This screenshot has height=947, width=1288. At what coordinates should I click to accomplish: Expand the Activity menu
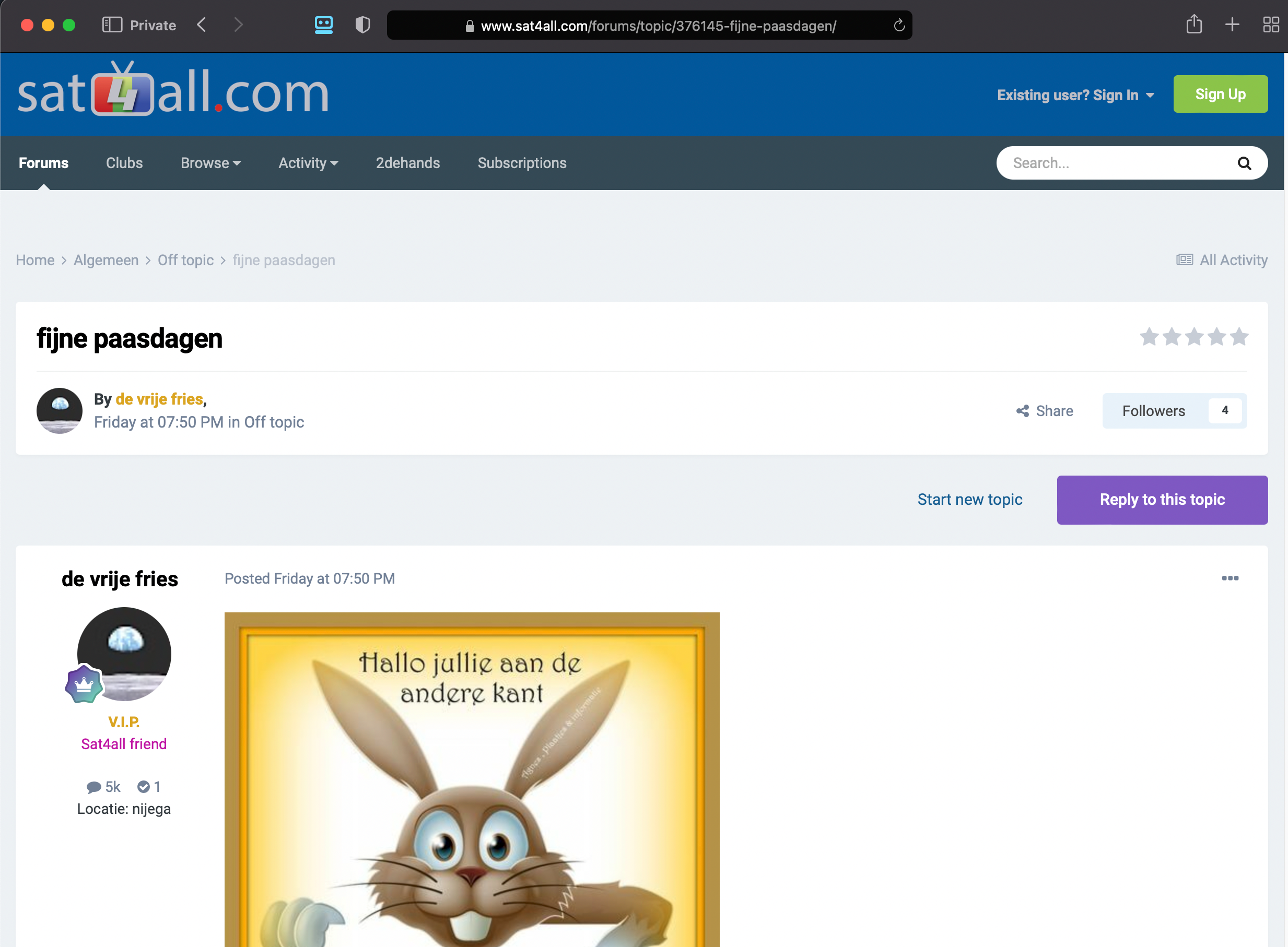coord(308,163)
